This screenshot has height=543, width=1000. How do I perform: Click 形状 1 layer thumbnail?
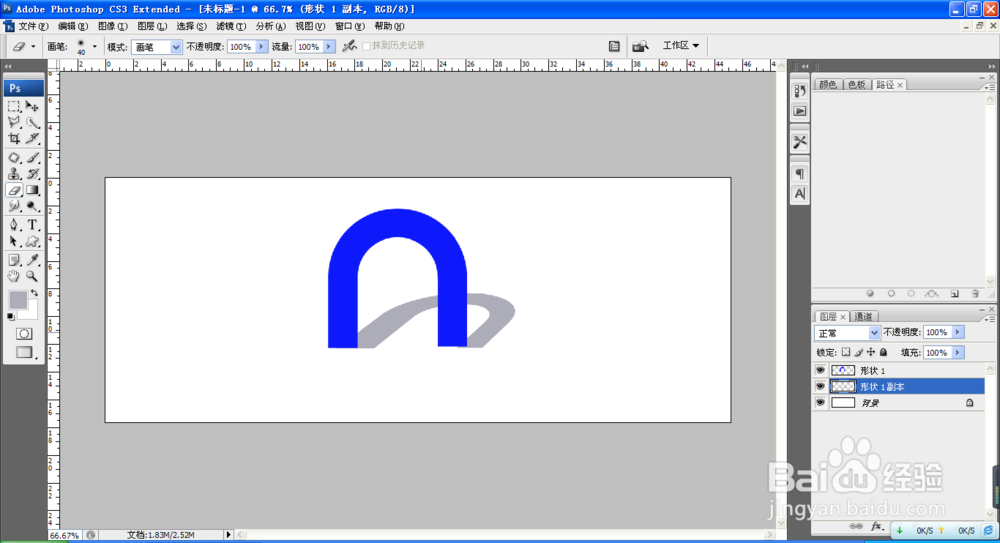[x=843, y=370]
